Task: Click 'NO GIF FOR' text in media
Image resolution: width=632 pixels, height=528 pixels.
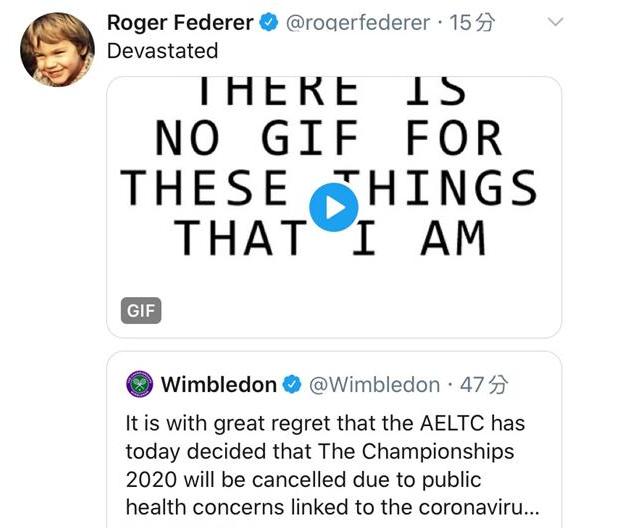Action: tap(329, 139)
